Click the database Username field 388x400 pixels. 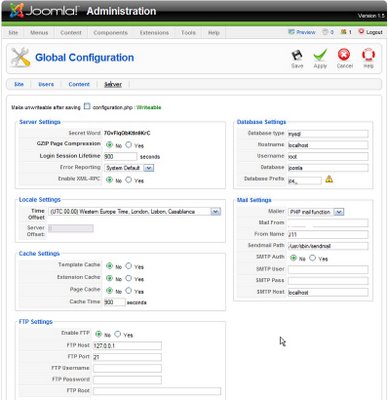click(x=328, y=156)
